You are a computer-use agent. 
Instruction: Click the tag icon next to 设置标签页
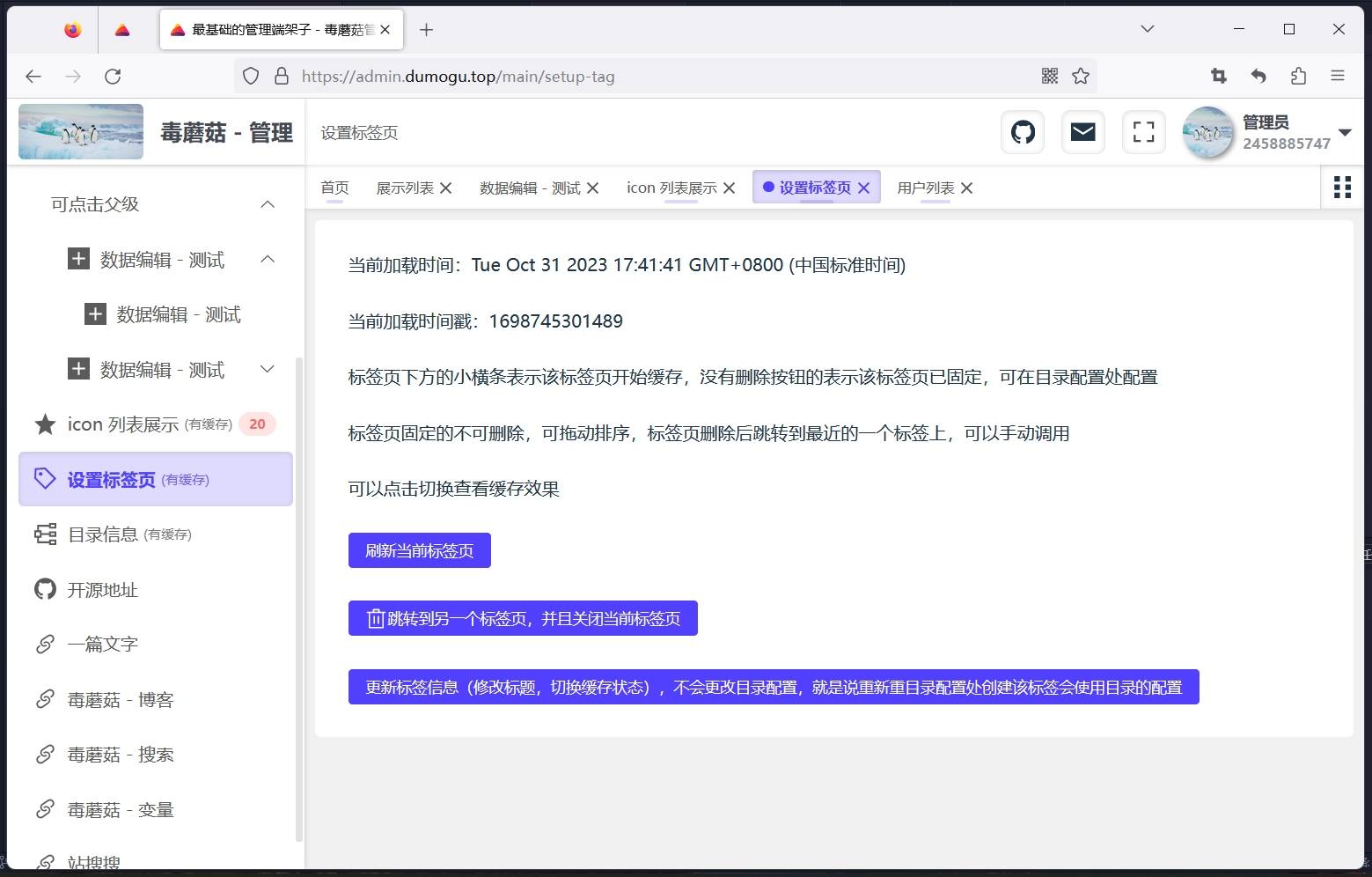point(44,478)
